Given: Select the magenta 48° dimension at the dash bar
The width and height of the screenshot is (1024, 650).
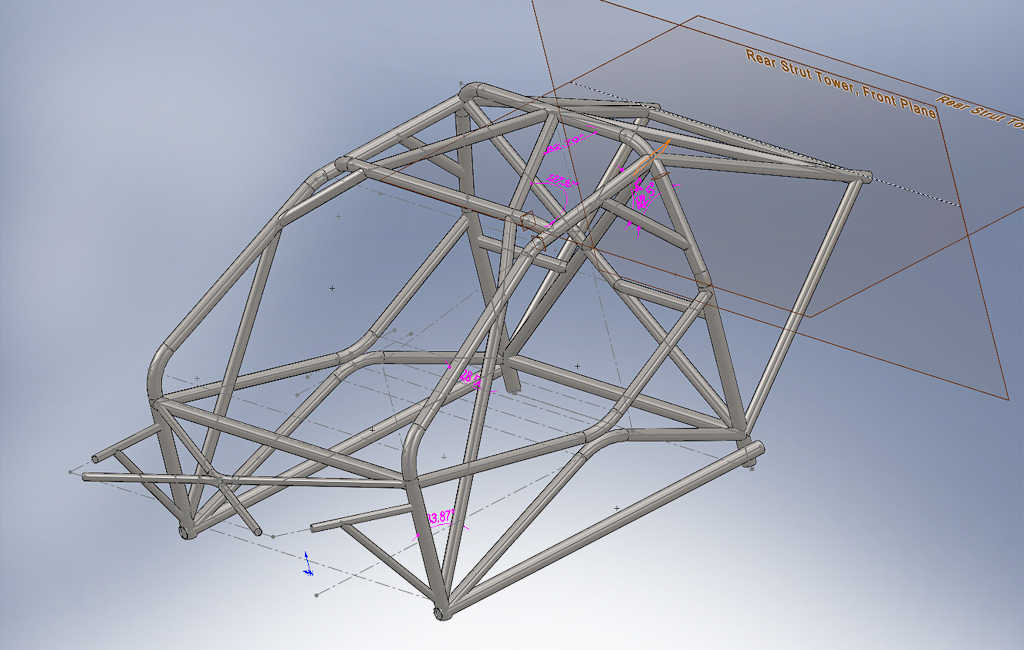Looking at the screenshot, I should tap(469, 377).
